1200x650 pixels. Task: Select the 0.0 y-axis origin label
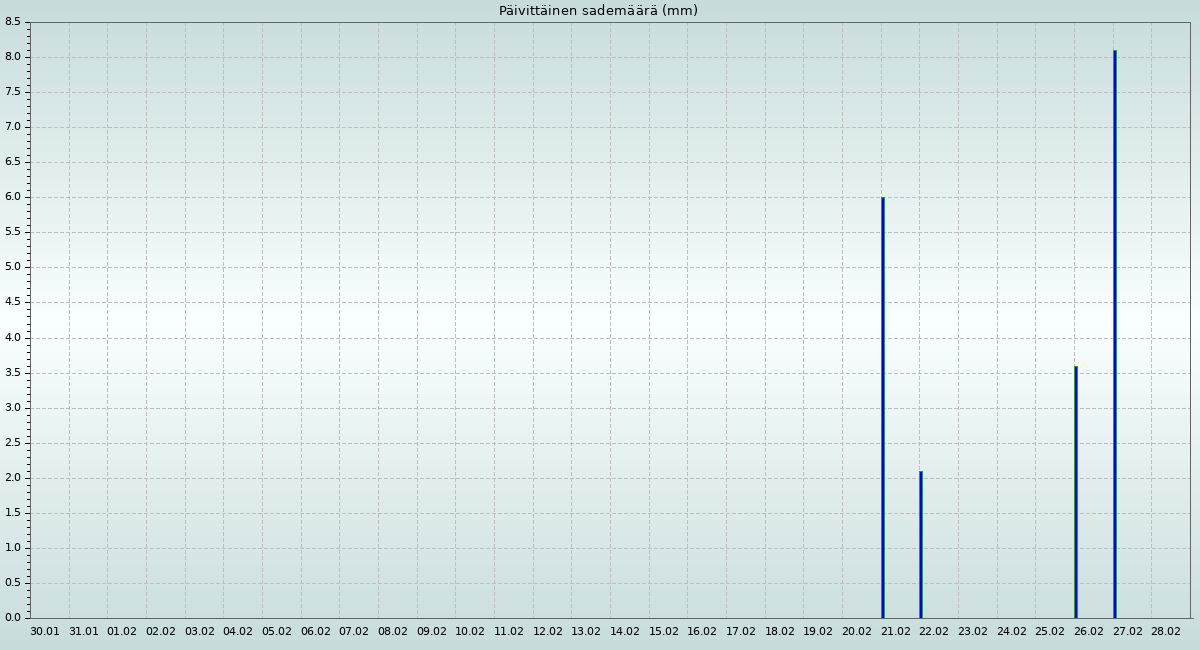(x=13, y=618)
